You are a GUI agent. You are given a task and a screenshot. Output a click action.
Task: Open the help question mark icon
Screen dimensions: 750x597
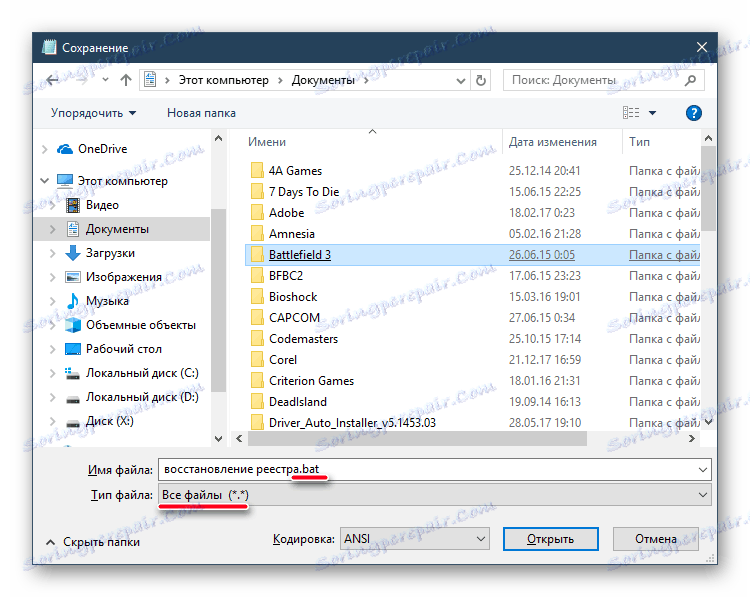(x=694, y=113)
